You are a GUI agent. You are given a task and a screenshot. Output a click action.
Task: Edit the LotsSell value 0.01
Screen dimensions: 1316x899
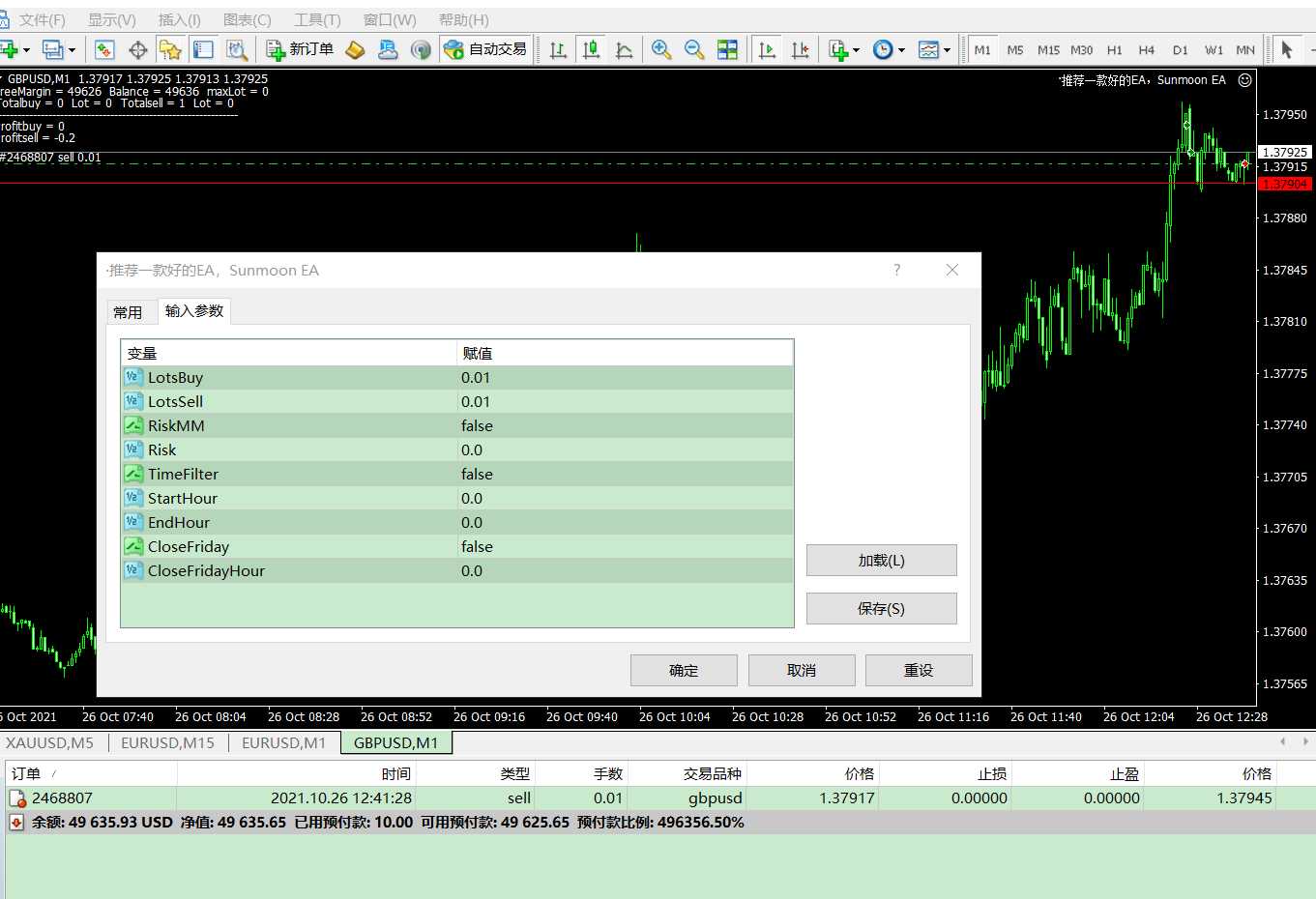tap(625, 401)
